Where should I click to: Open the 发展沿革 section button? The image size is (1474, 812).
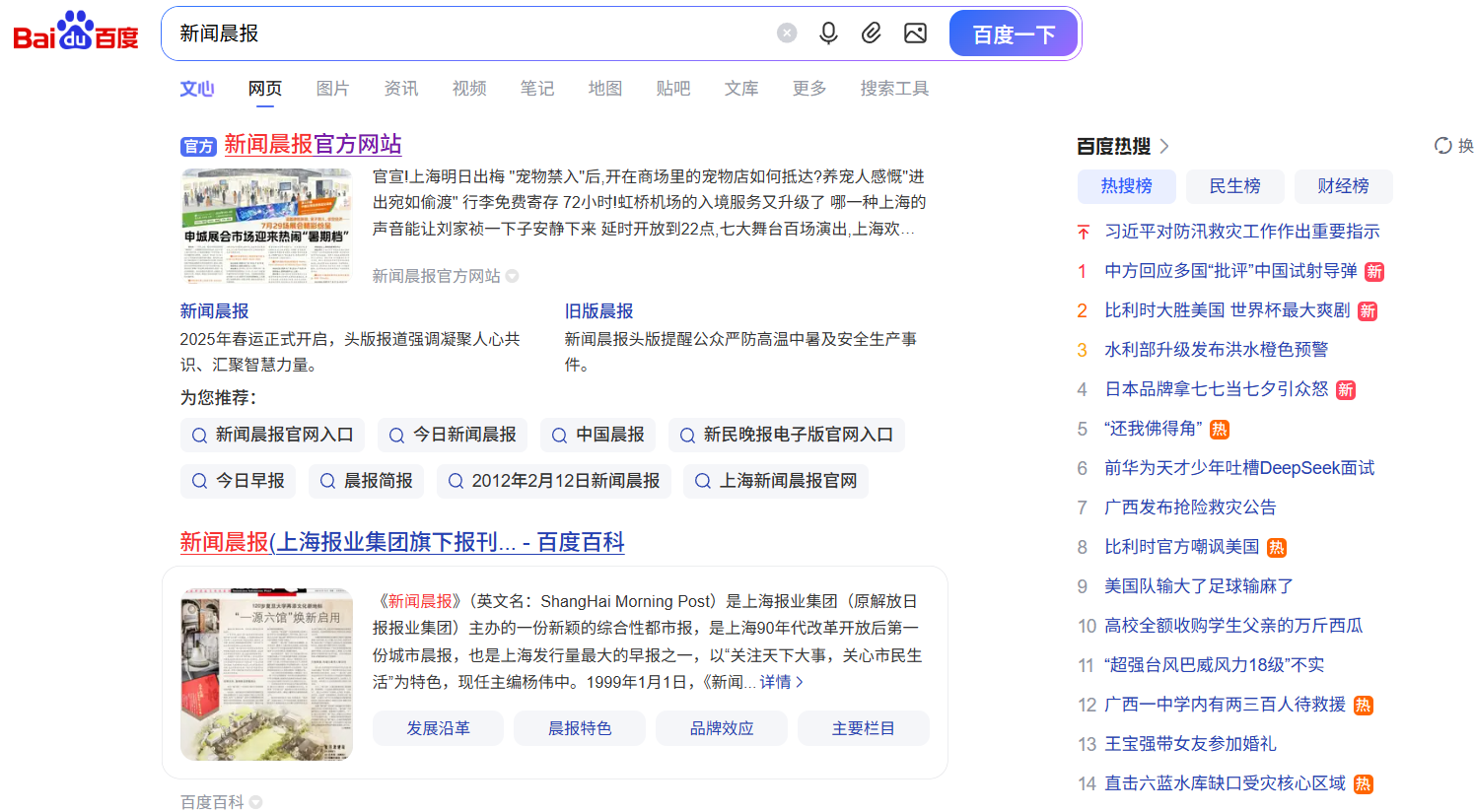point(438,728)
